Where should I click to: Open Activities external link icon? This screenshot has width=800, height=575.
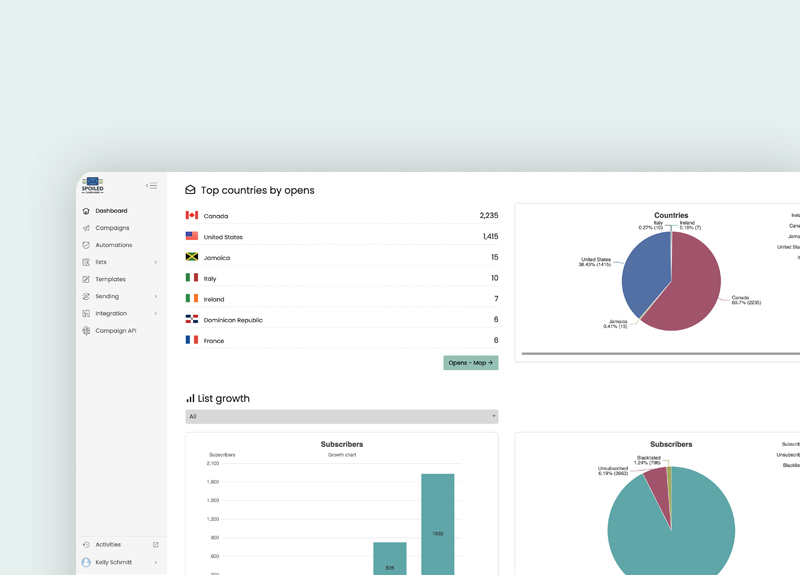point(156,545)
